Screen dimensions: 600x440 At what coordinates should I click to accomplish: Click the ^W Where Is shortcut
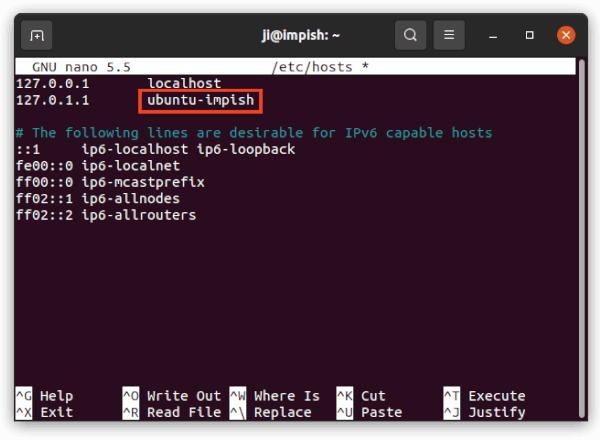275,396
